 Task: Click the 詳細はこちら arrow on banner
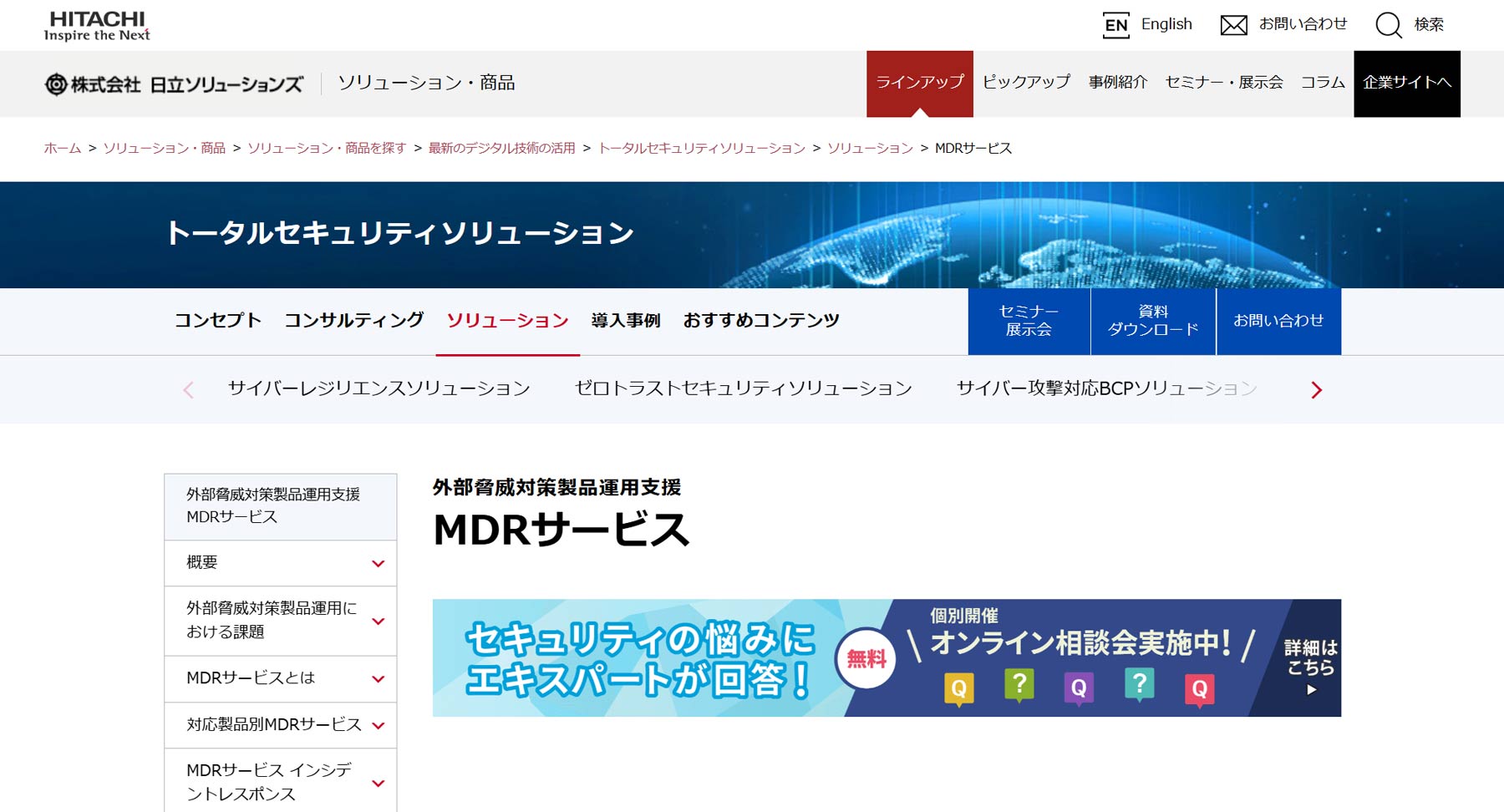(1311, 690)
